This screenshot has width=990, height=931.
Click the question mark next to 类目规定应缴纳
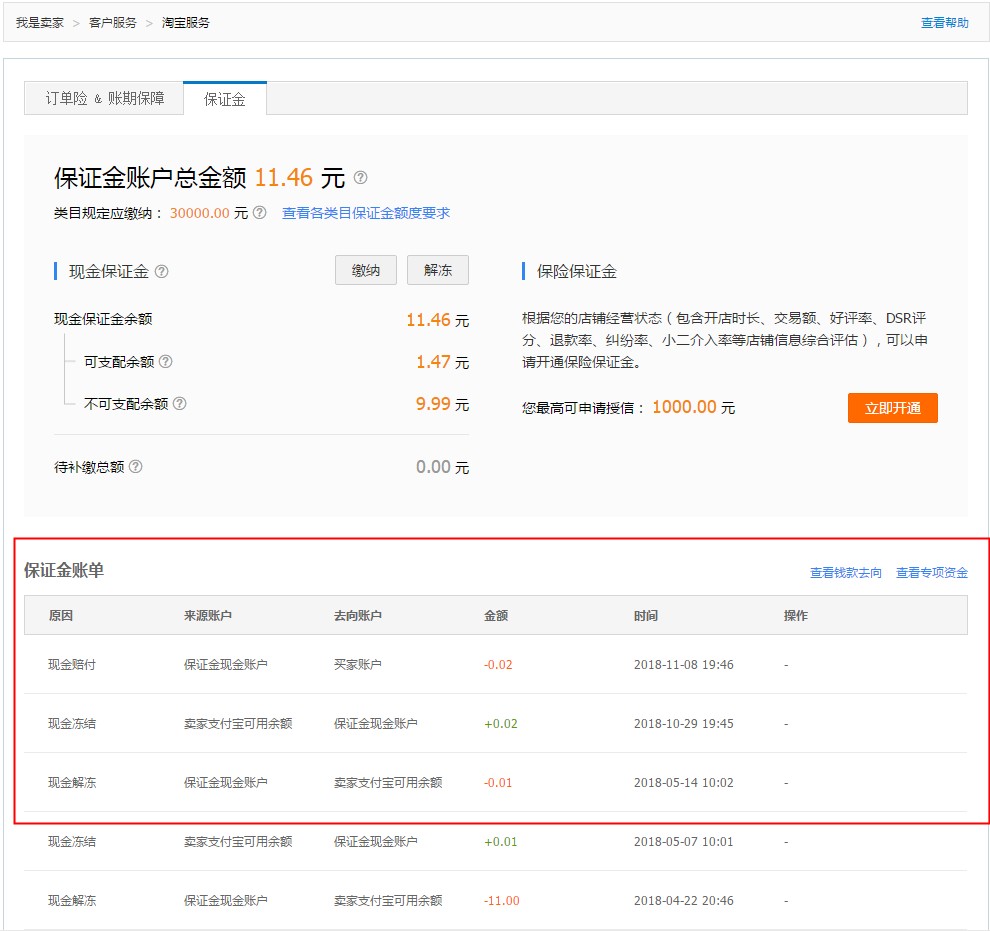tap(259, 214)
